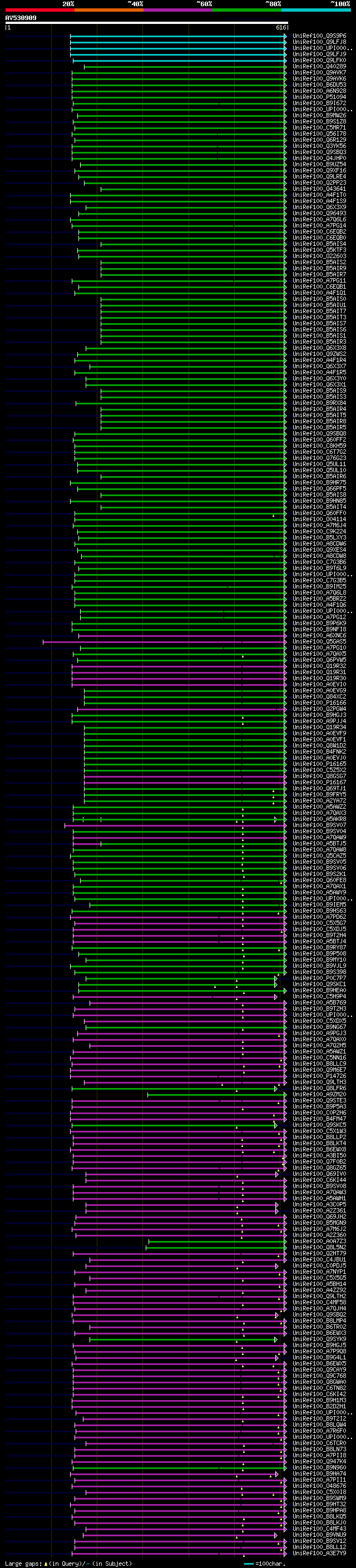
Task: Select hit UniRef100_Q19R32
Action: [x=319, y=666]
